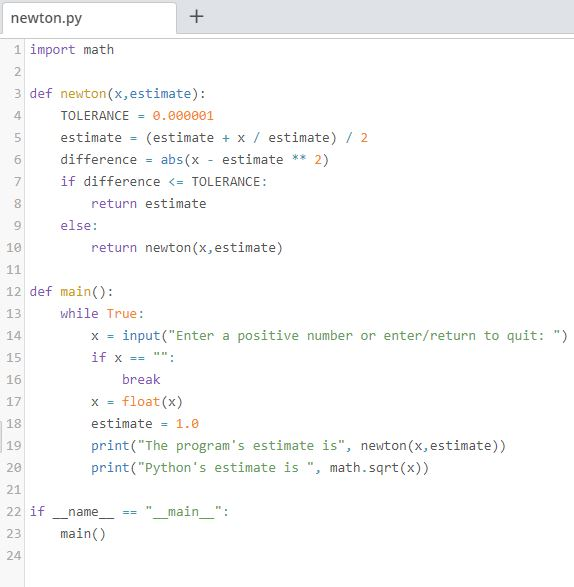The width and height of the screenshot is (574, 587).
Task: Click the 'if x == "":' line
Action: tap(133, 358)
